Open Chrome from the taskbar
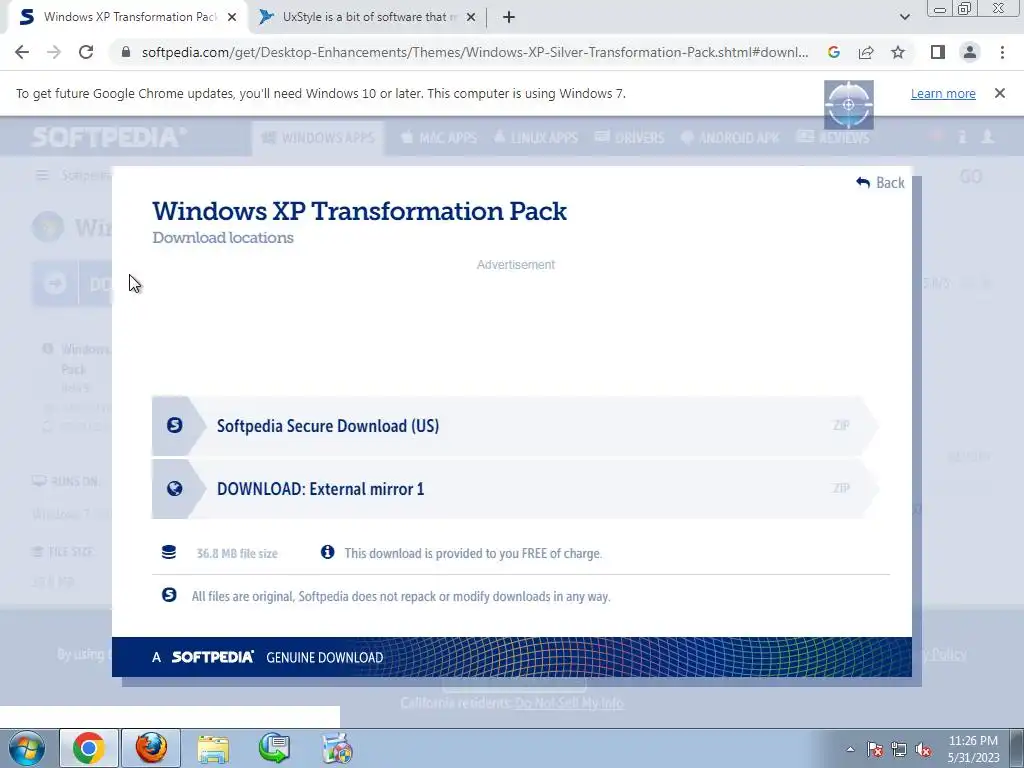 tap(89, 748)
